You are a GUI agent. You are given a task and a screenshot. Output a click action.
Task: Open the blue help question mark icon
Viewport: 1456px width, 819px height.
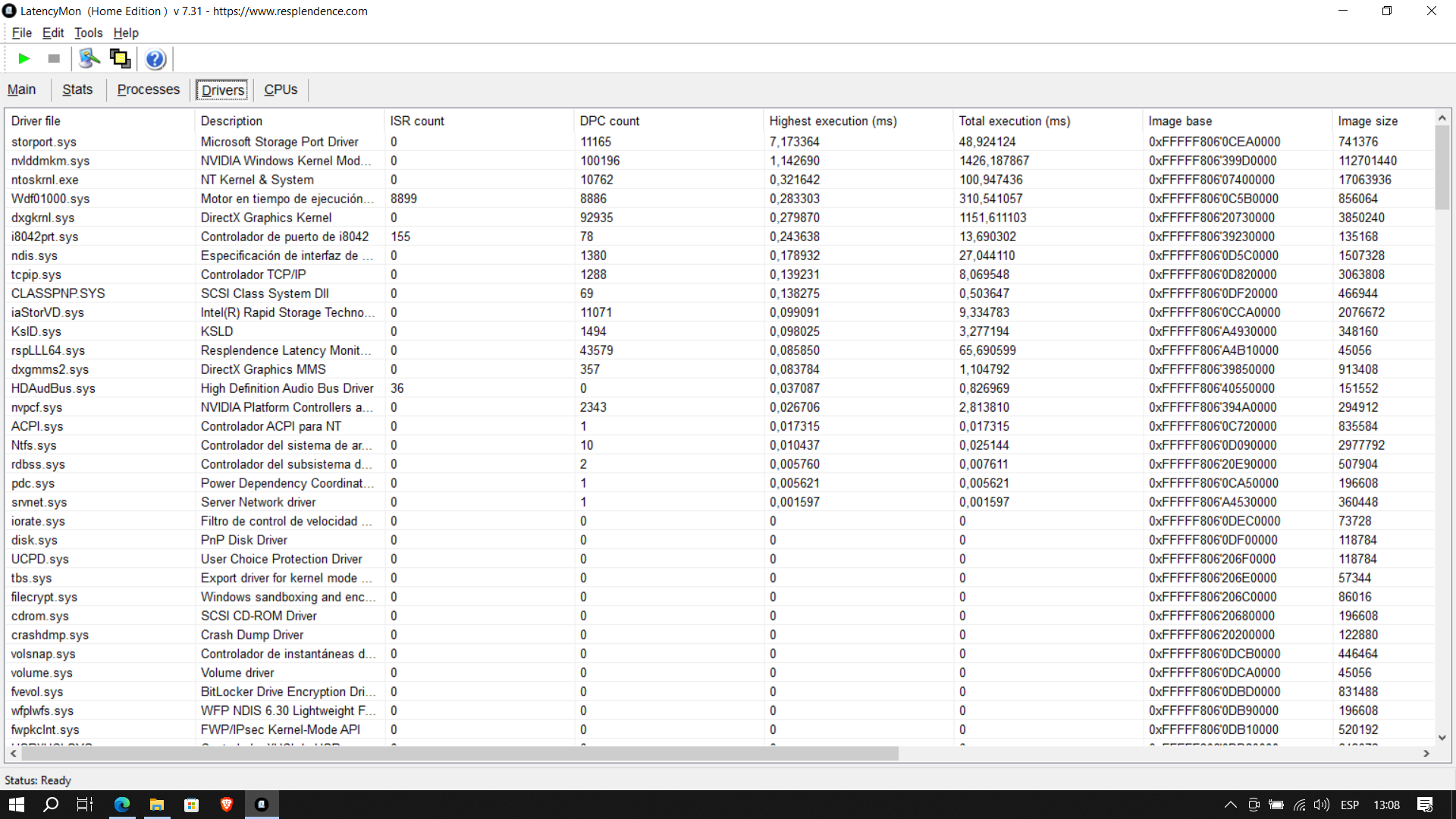click(155, 58)
